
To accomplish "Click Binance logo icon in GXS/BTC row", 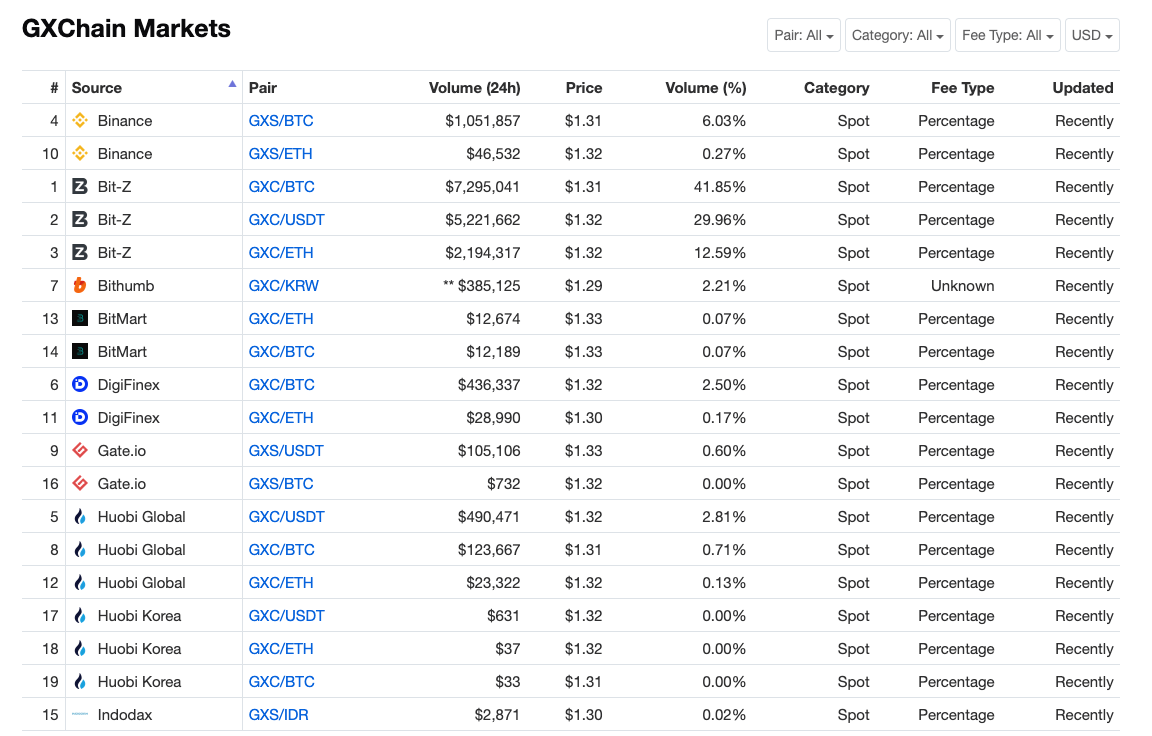I will point(80,120).
